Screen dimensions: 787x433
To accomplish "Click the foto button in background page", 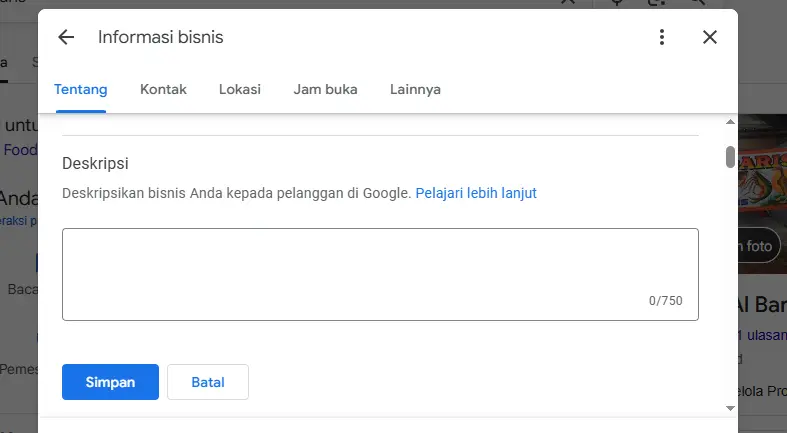I will pos(759,246).
